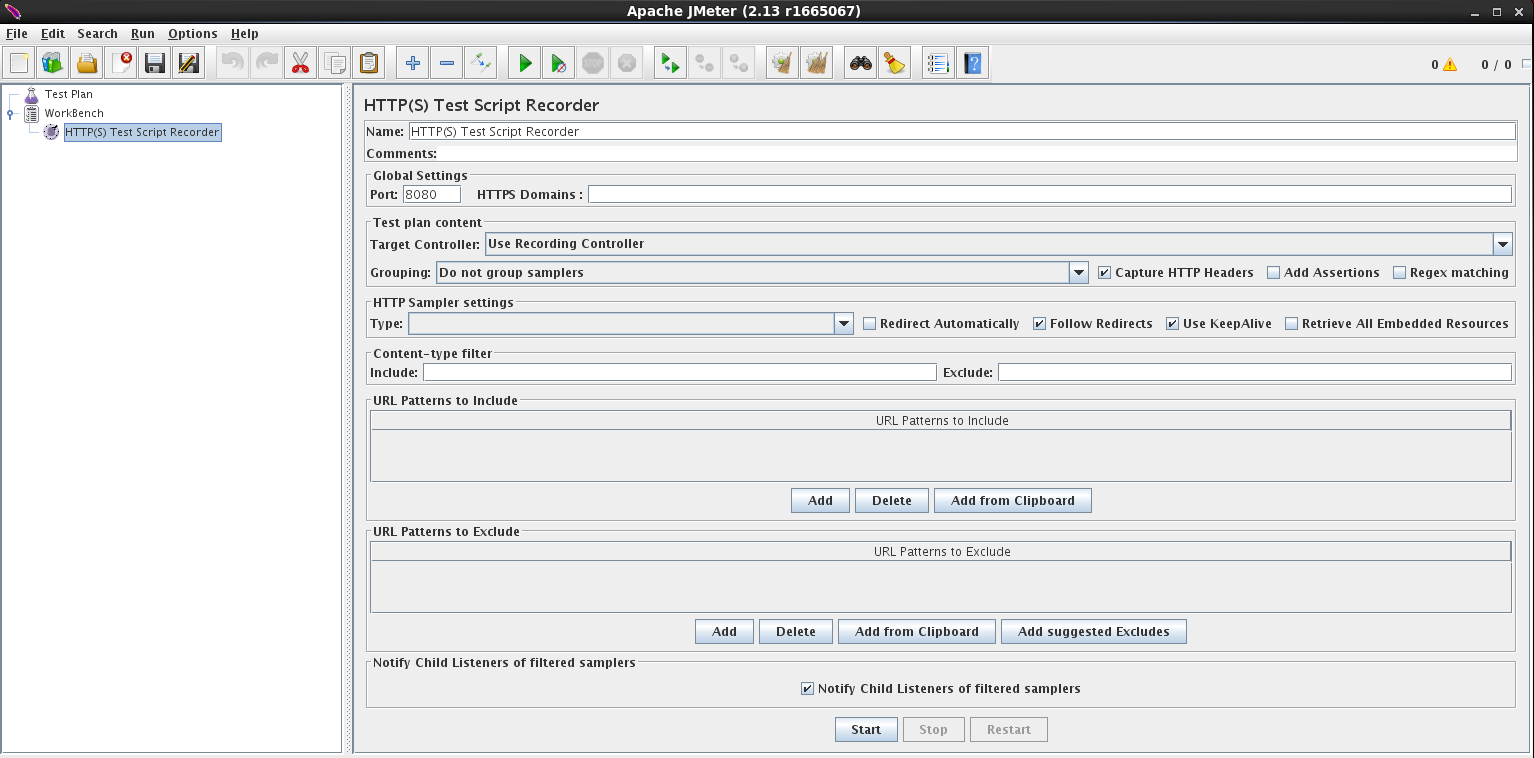Select HTTP(S) Test Script Recorder tree node
This screenshot has width=1534, height=758.
142,132
